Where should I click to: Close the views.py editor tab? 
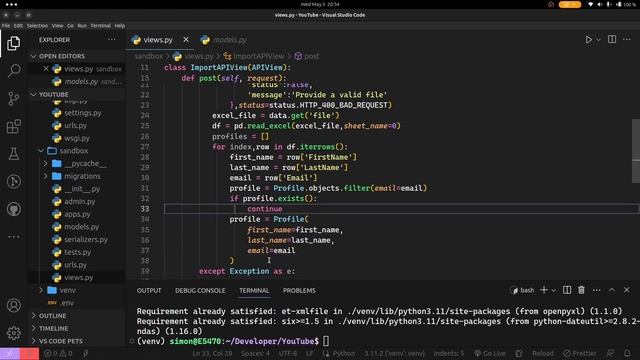[186, 40]
